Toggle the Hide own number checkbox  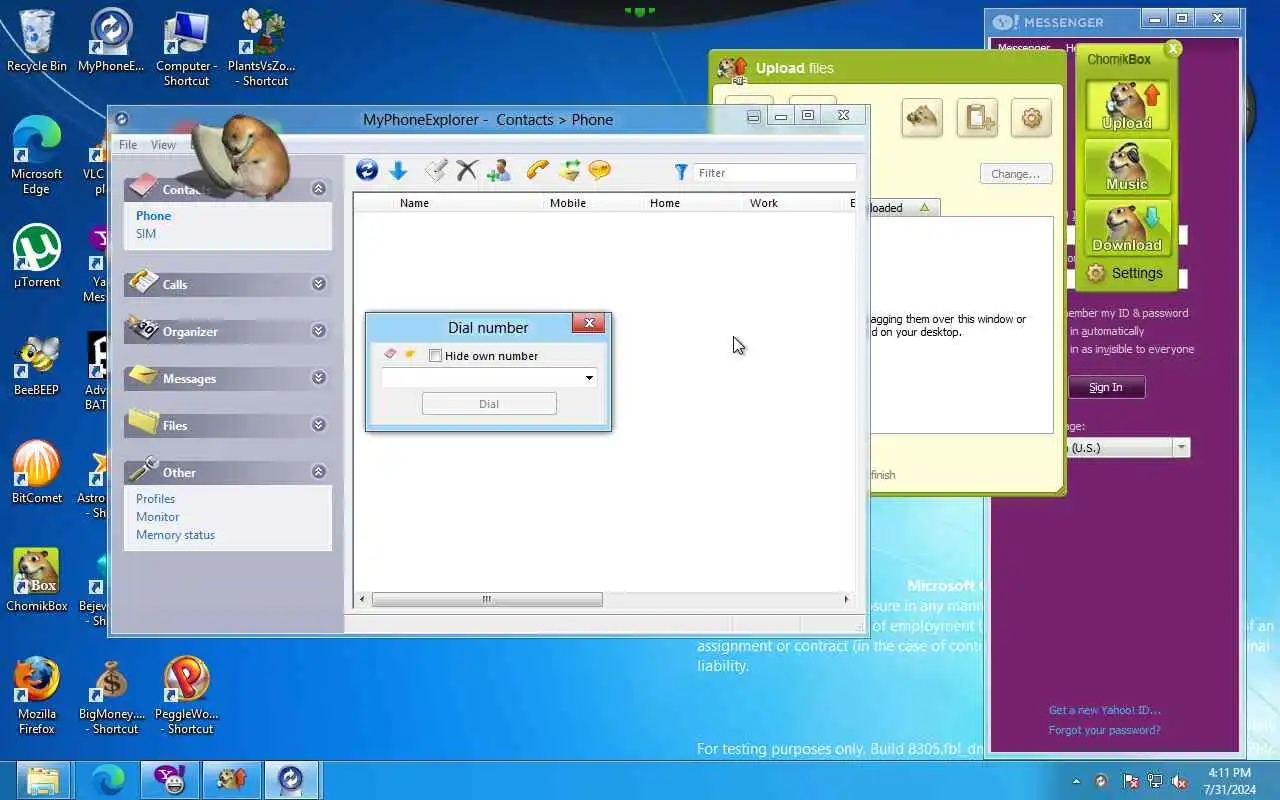[x=435, y=355]
